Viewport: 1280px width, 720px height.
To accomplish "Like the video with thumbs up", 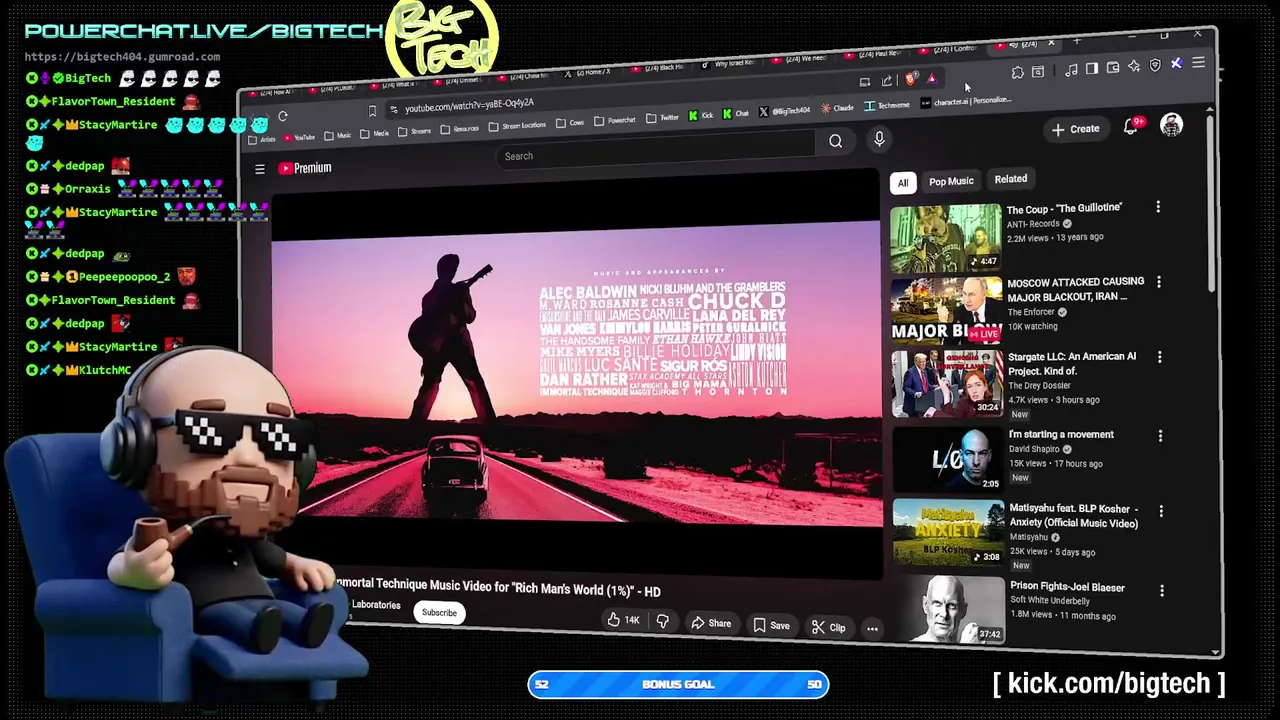I will (x=623, y=621).
